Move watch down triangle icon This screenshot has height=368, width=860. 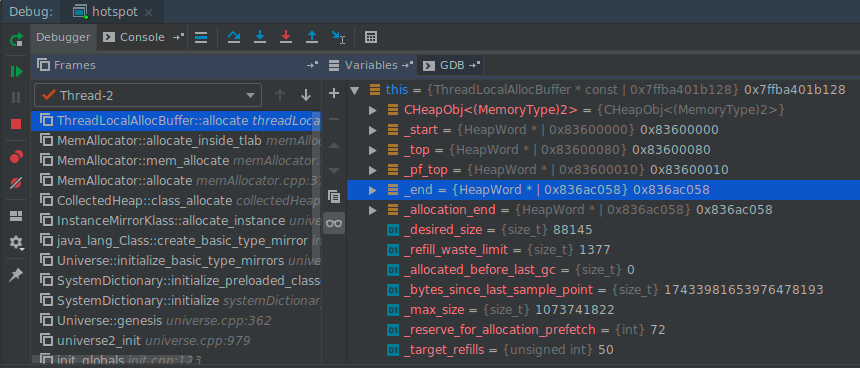334,171
